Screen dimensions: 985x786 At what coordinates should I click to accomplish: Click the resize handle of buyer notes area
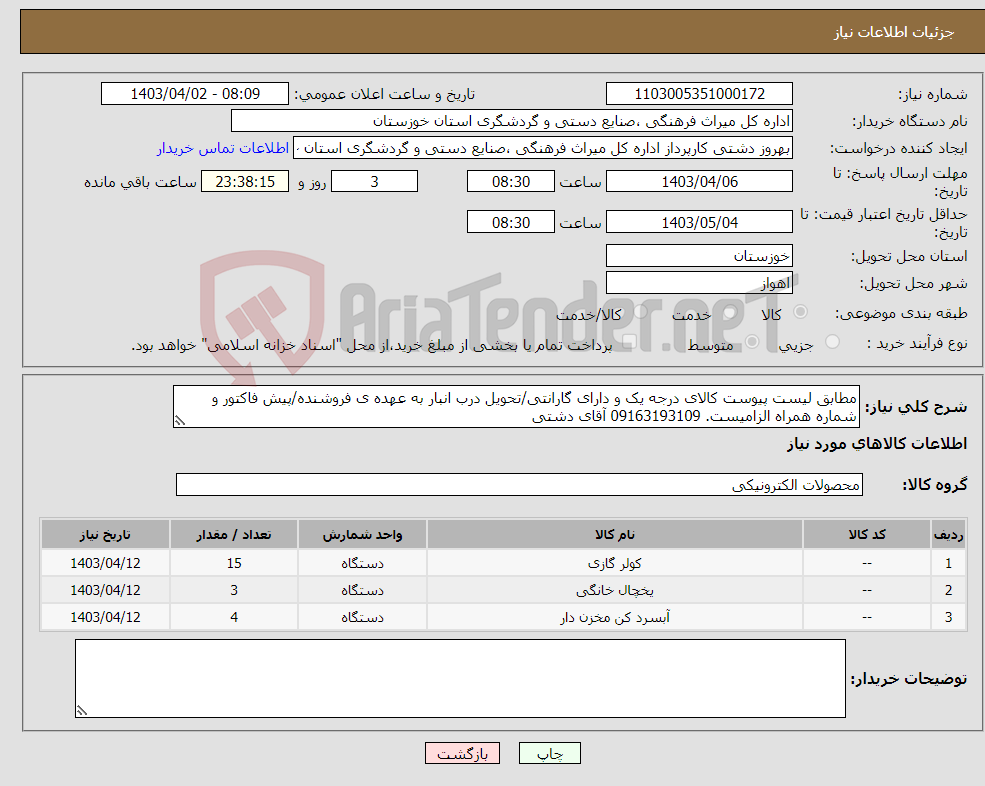click(x=82, y=711)
